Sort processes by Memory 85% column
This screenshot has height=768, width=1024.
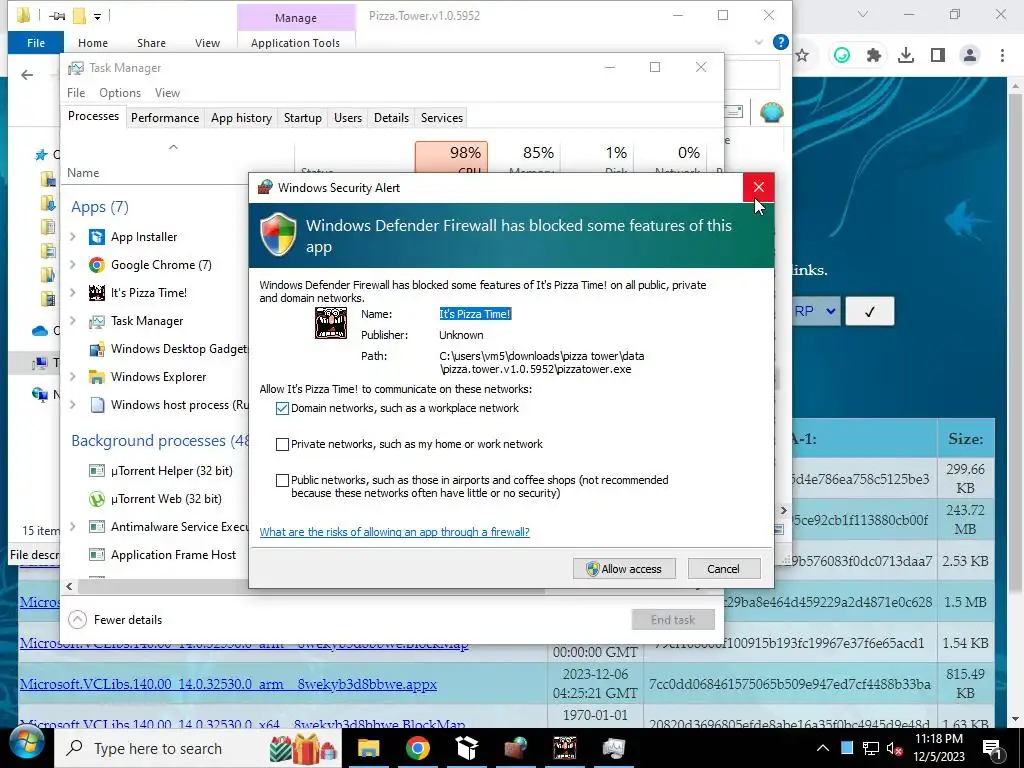(524, 159)
